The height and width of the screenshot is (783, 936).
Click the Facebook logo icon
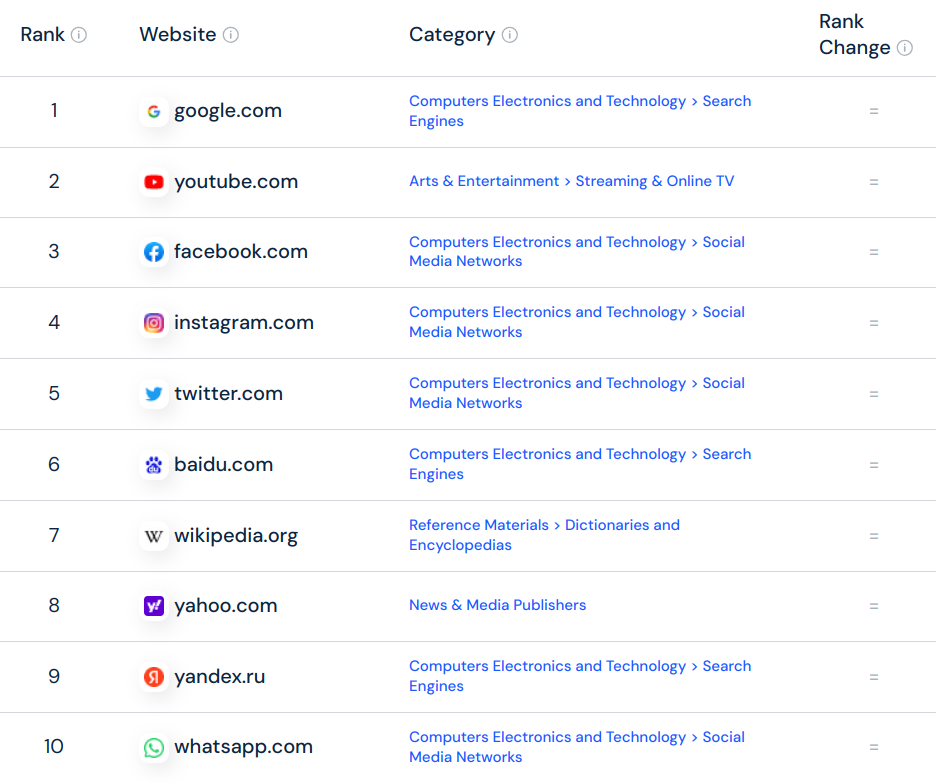tap(154, 252)
